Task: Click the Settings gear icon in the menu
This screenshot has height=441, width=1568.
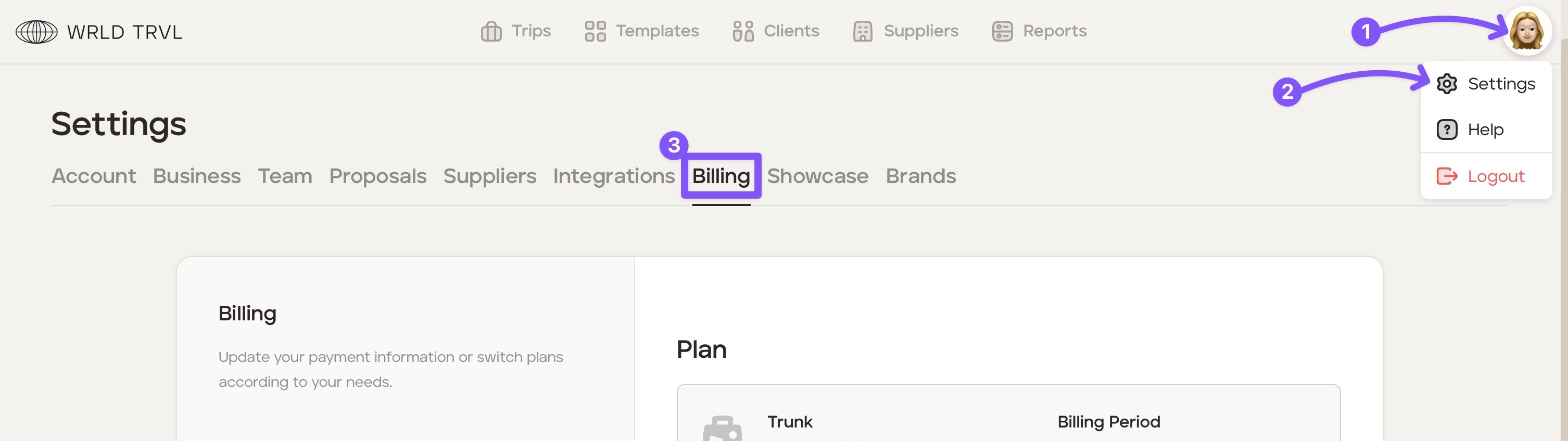Action: click(x=1447, y=84)
